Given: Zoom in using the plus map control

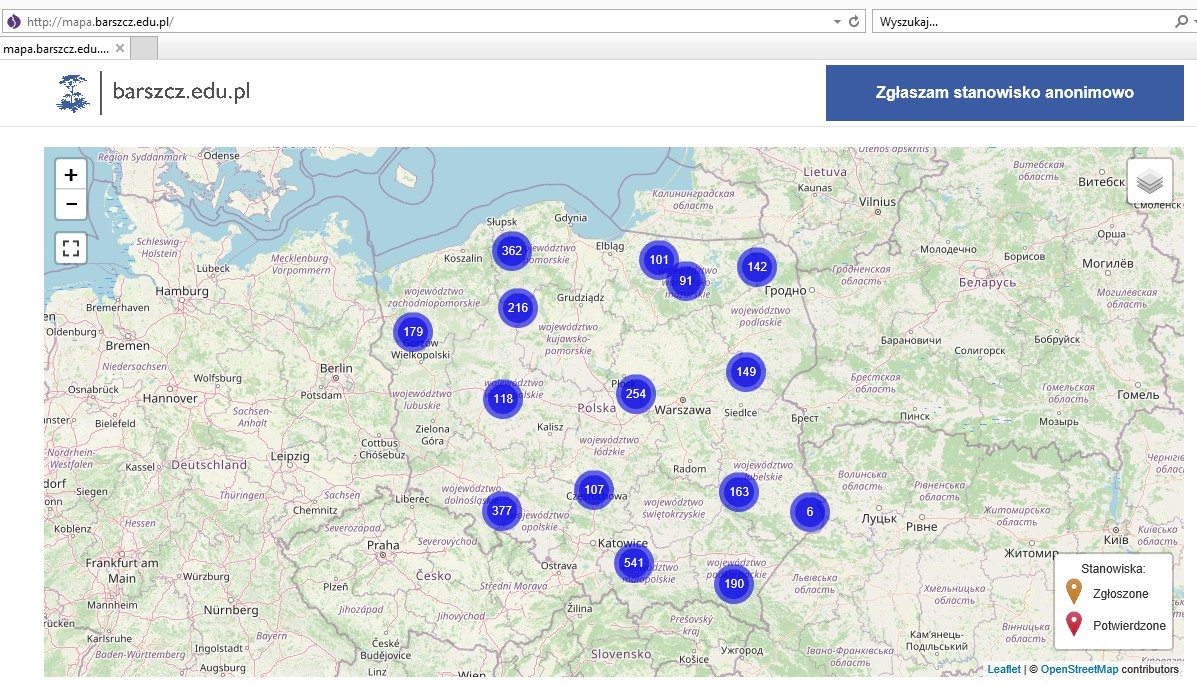Looking at the screenshot, I should pos(70,173).
